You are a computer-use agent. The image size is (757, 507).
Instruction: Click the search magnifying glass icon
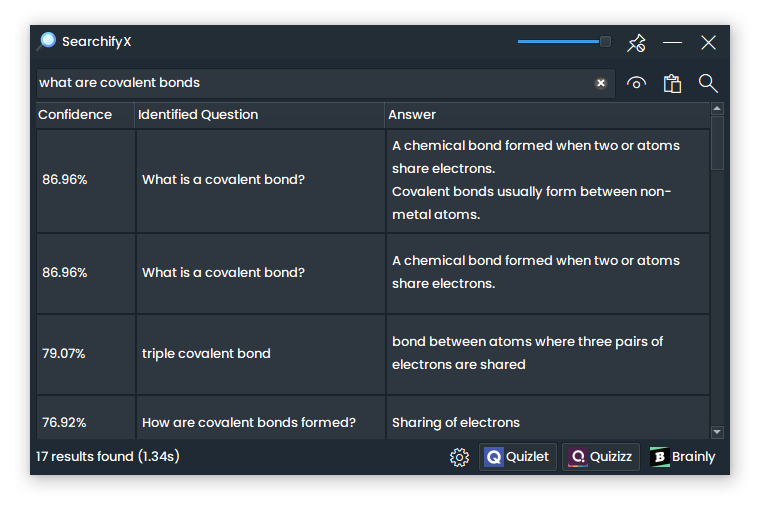(708, 83)
